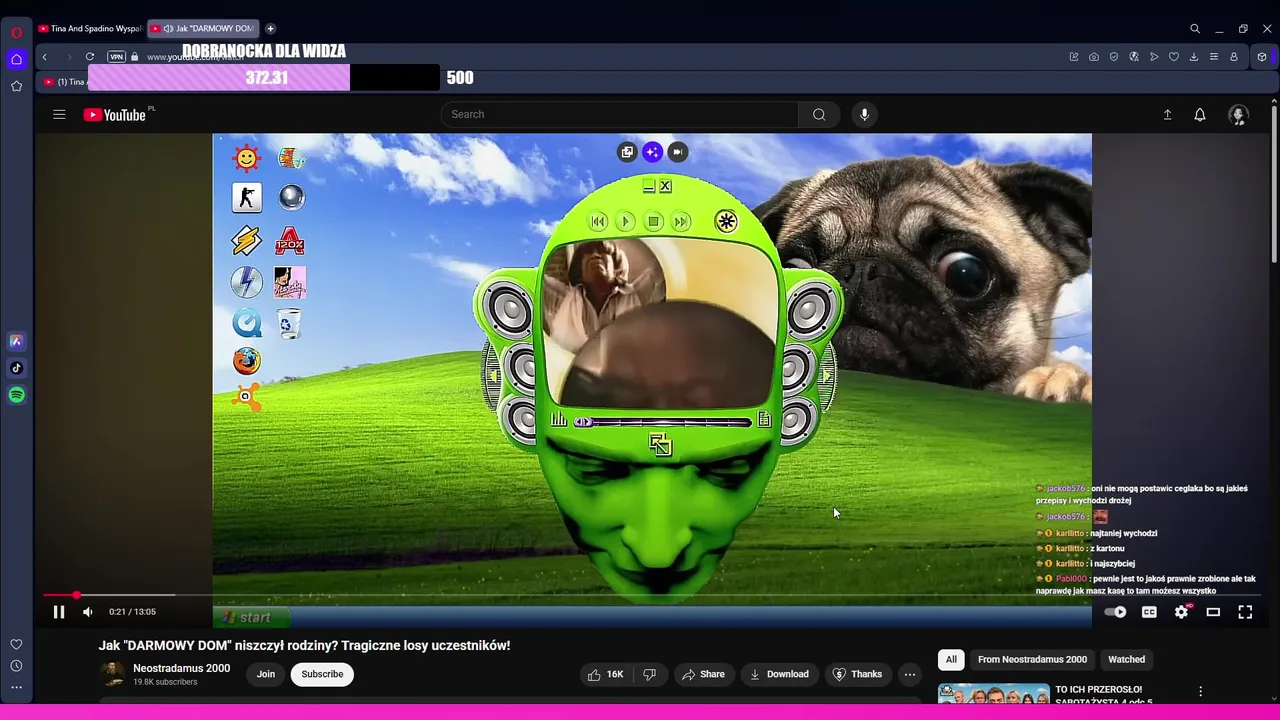
Task: Like the video showing 16K
Action: point(605,674)
